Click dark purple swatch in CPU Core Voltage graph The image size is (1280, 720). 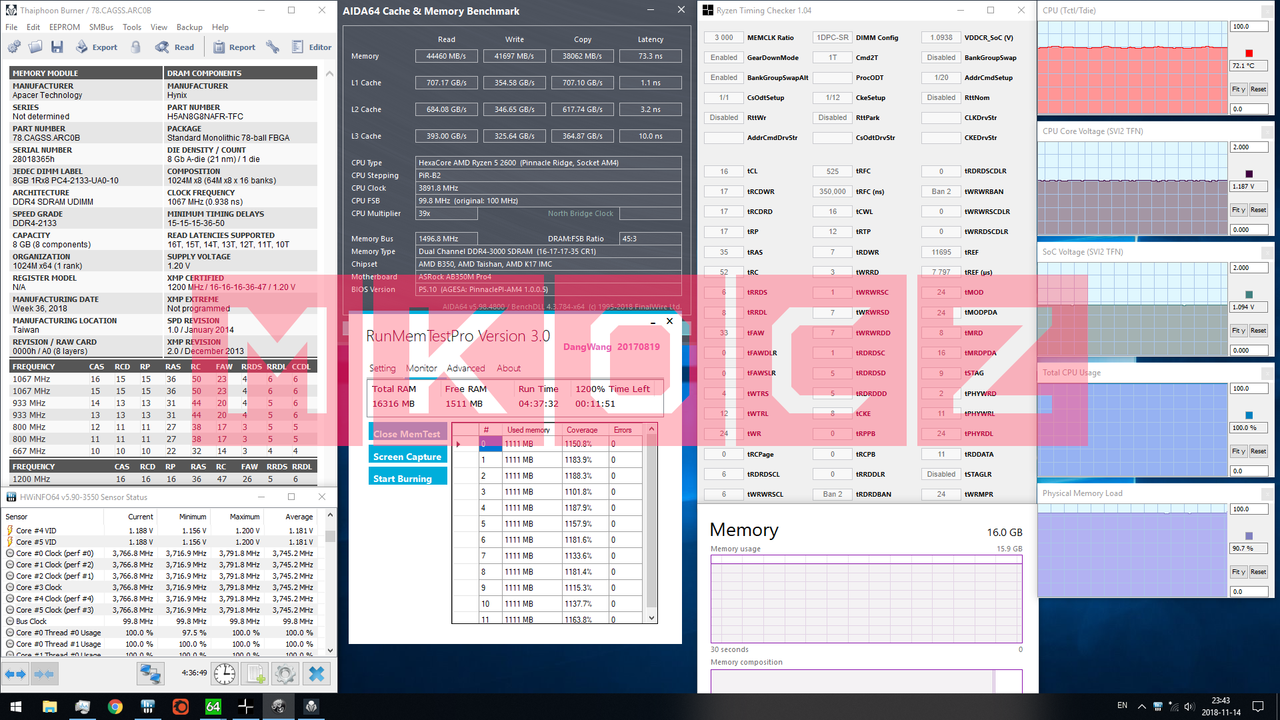(1248, 173)
